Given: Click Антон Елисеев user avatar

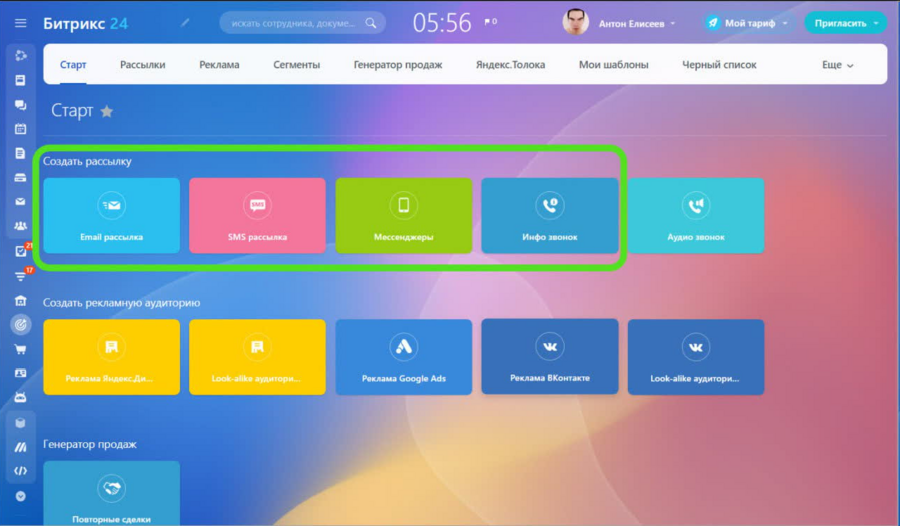Looking at the screenshot, I should pyautogui.click(x=575, y=22).
